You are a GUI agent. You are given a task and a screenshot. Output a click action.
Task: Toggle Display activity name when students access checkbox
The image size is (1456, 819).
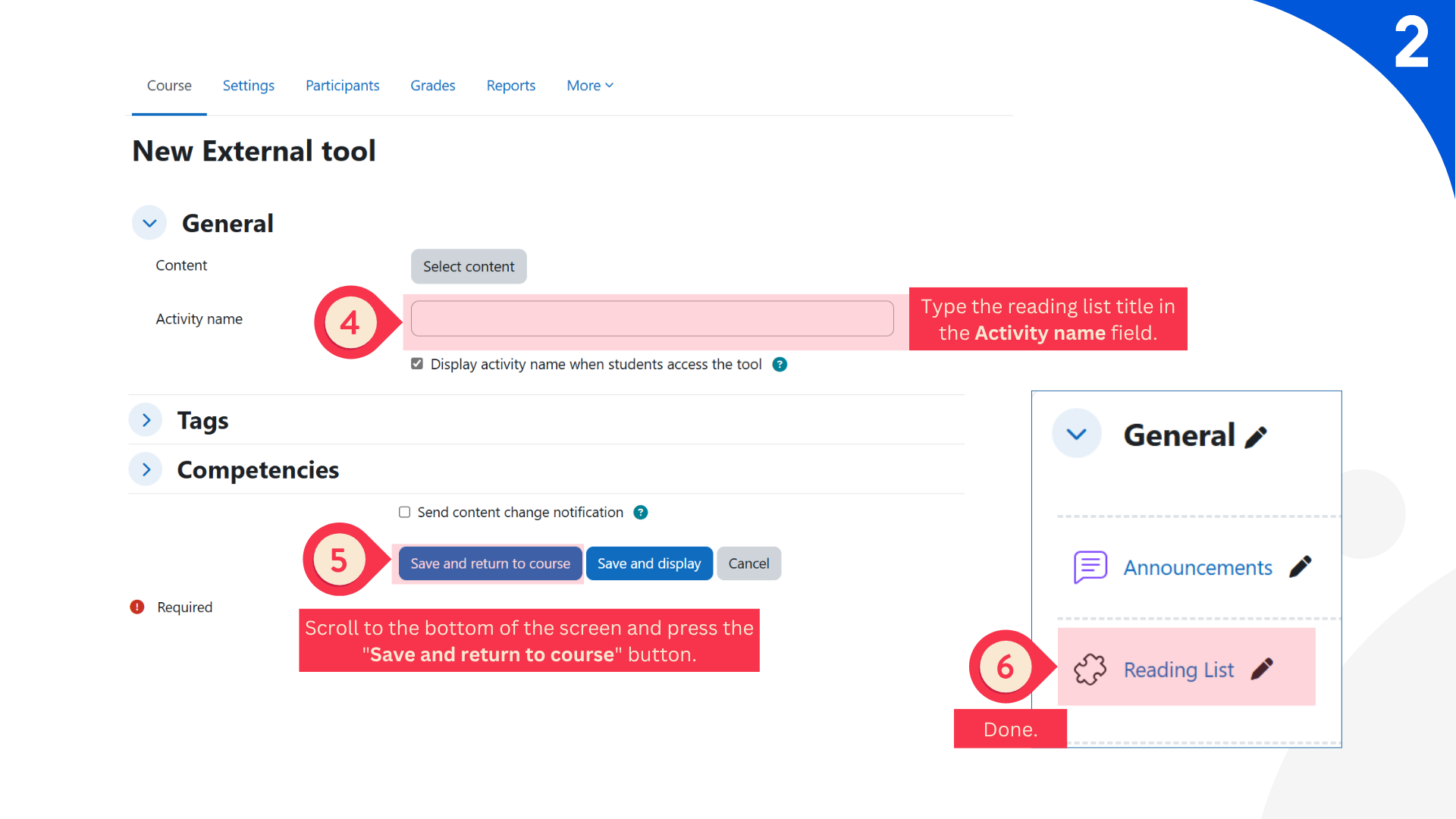point(417,364)
